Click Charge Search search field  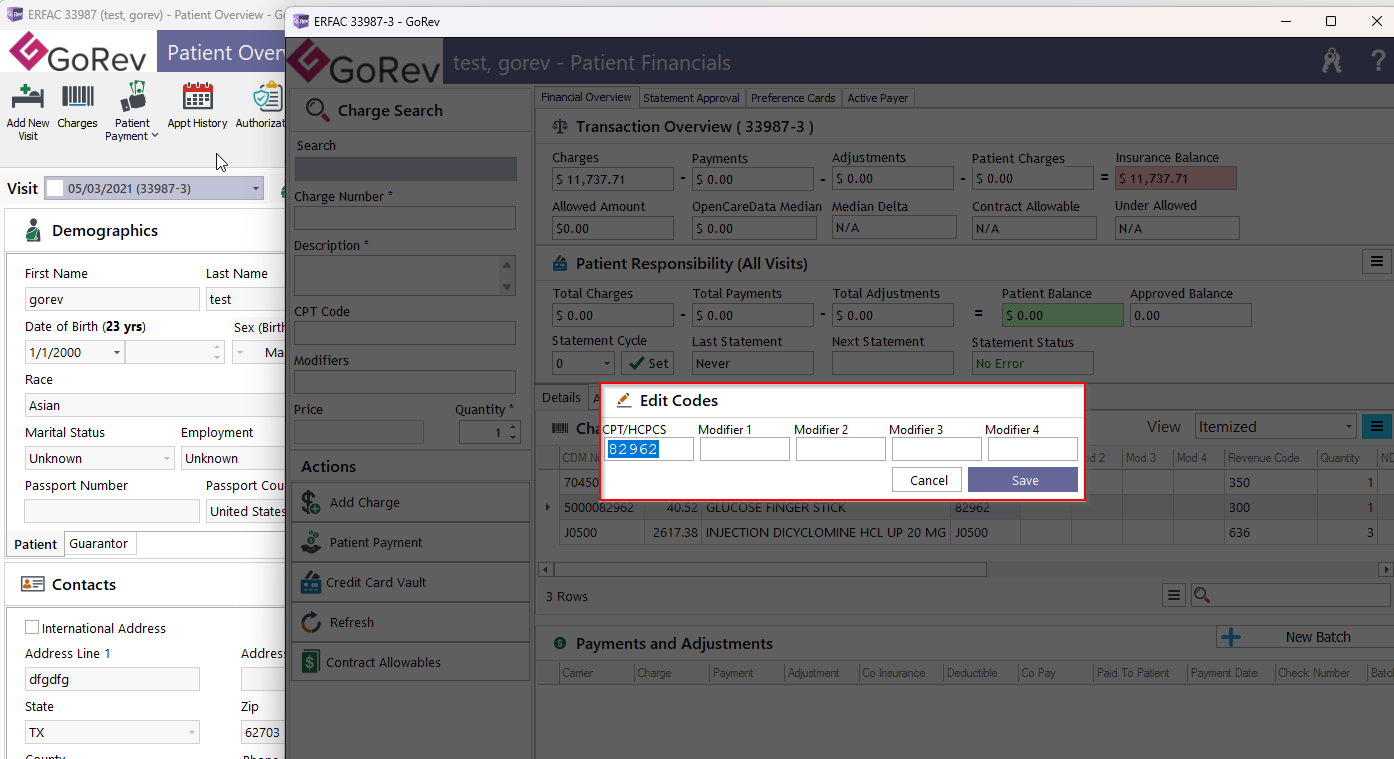point(405,169)
